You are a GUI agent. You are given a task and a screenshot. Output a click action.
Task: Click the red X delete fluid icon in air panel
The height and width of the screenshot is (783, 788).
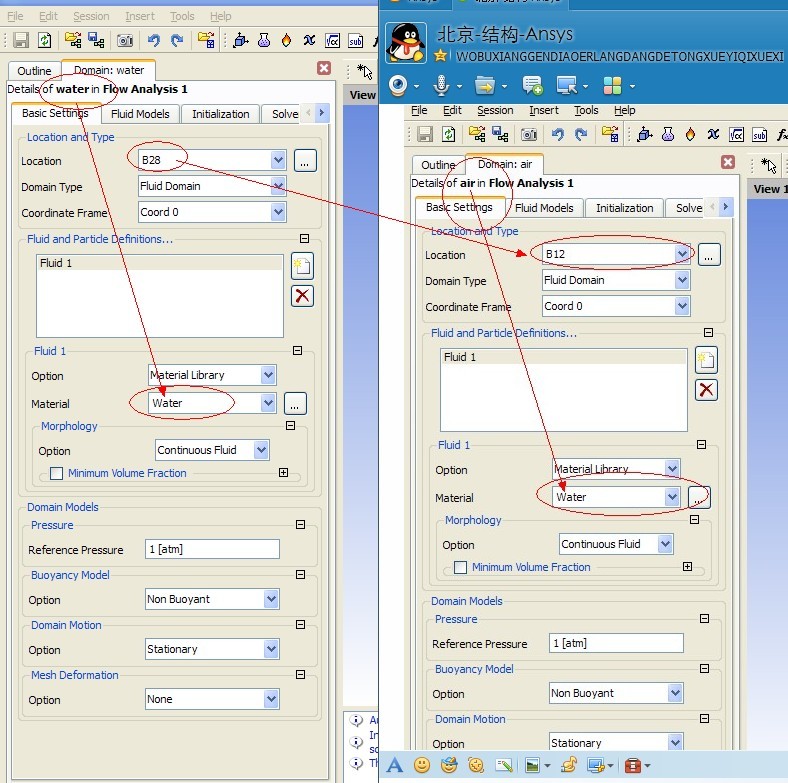coord(706,390)
